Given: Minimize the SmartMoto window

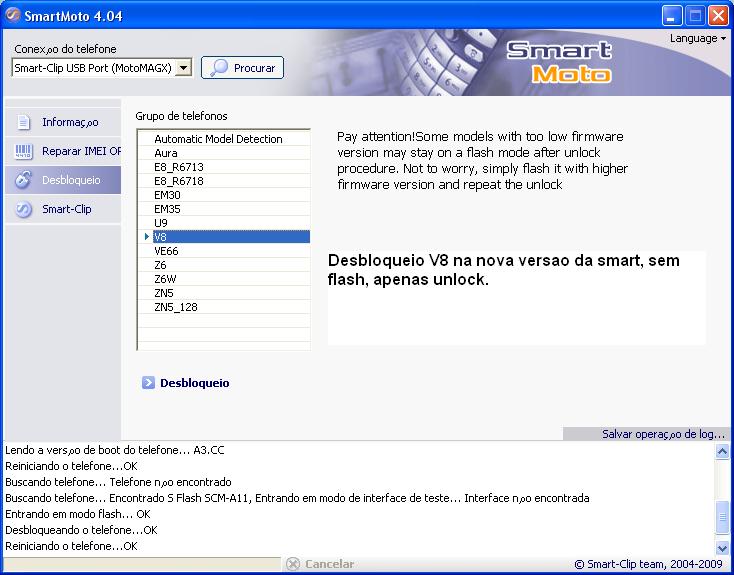Looking at the screenshot, I should (672, 16).
